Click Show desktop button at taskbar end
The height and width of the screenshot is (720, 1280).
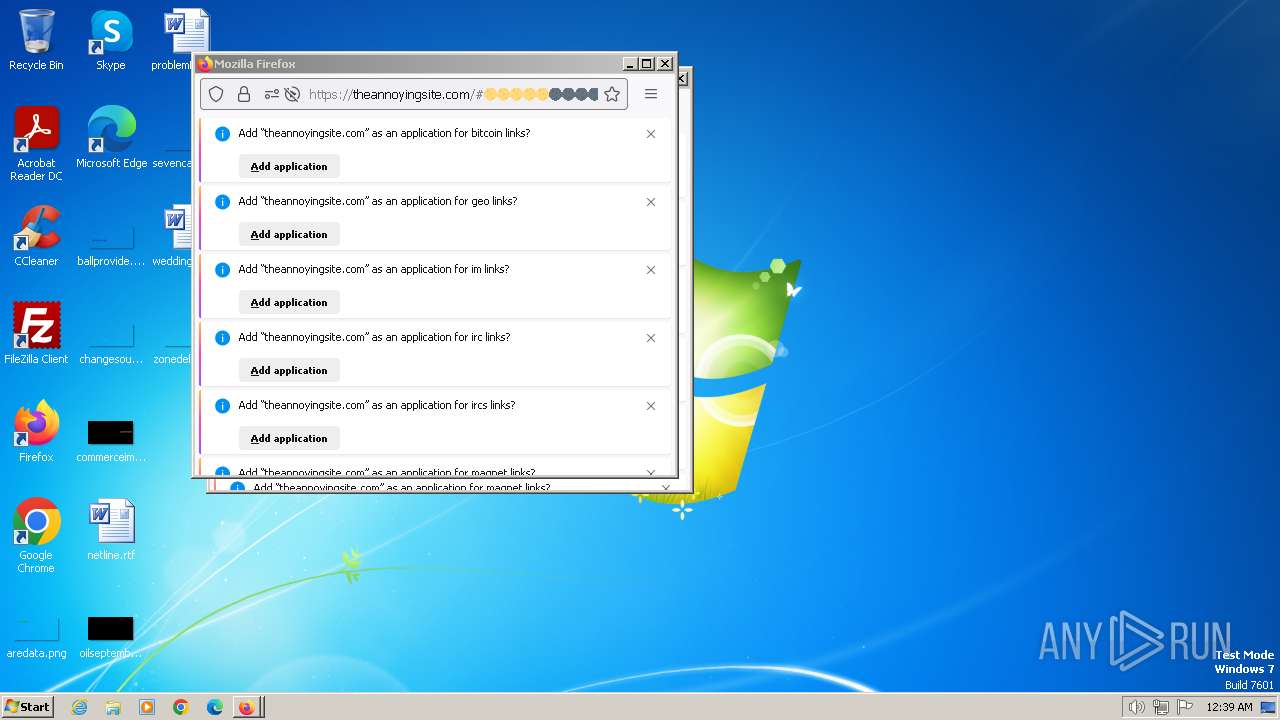(1269, 707)
